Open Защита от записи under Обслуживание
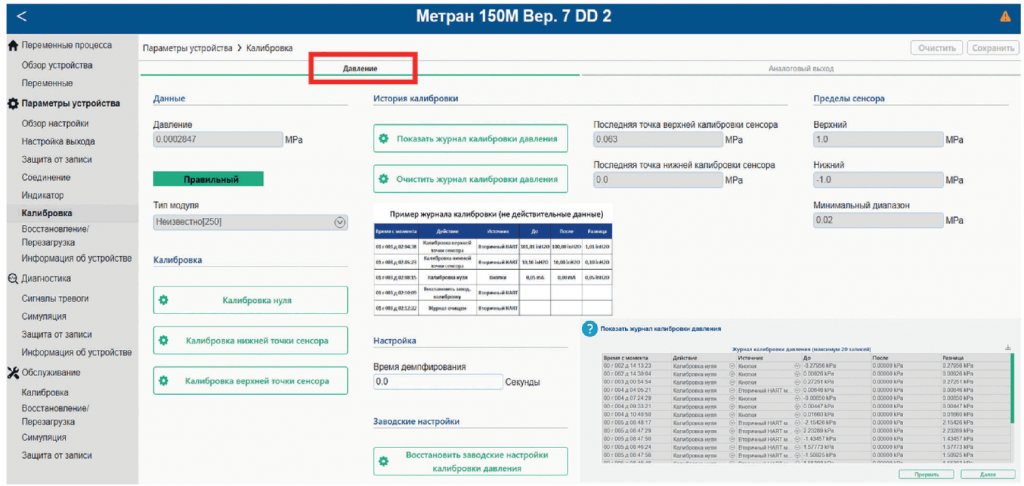Image resolution: width=1024 pixels, height=486 pixels. (57, 455)
